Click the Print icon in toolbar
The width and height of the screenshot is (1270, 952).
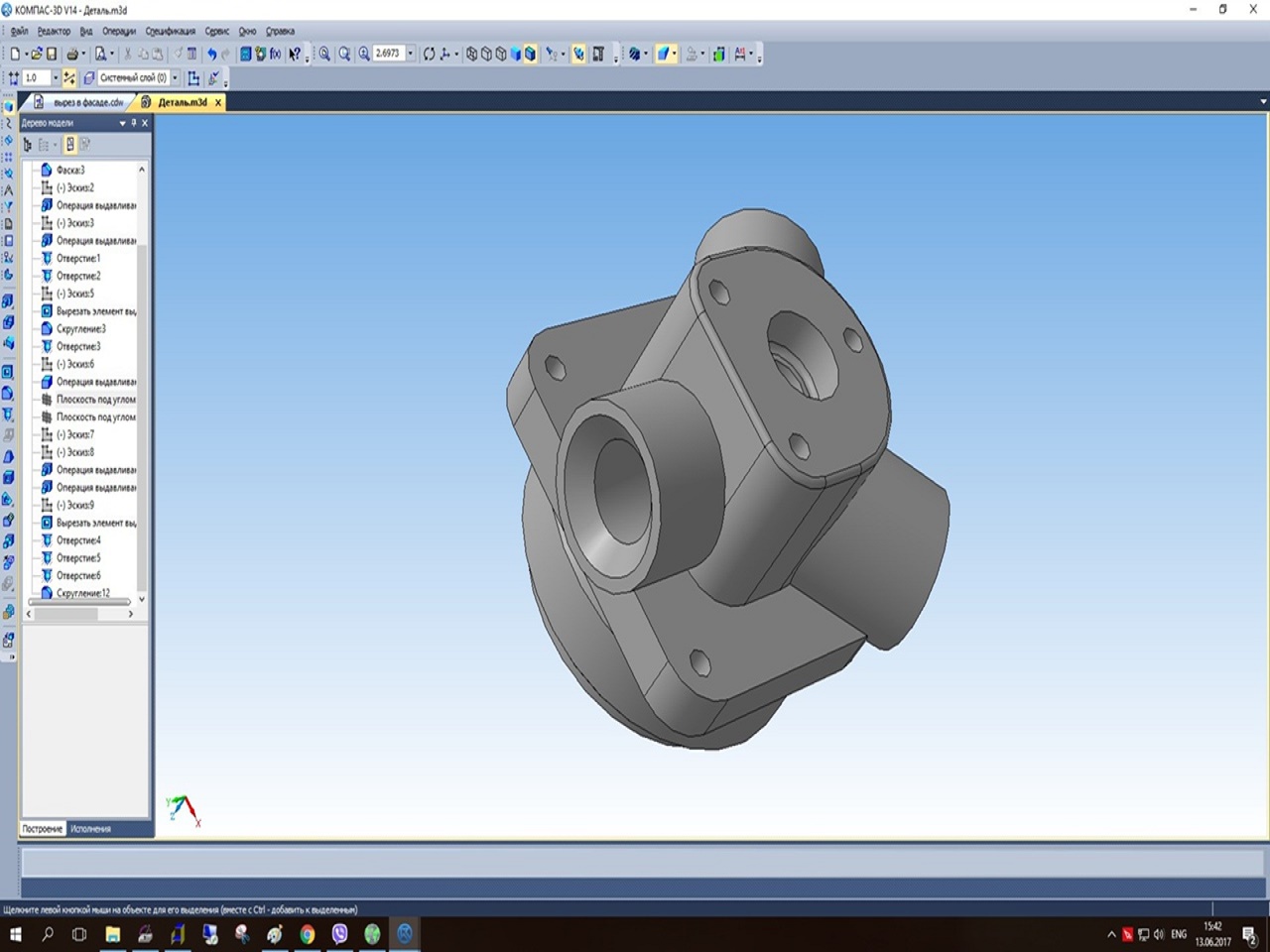[x=72, y=55]
